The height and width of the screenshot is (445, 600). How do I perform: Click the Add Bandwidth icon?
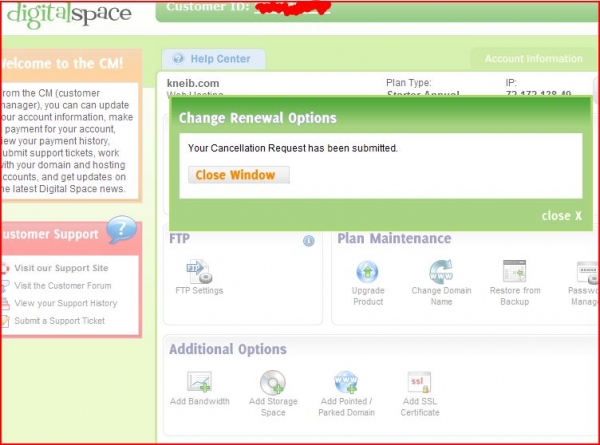click(199, 381)
